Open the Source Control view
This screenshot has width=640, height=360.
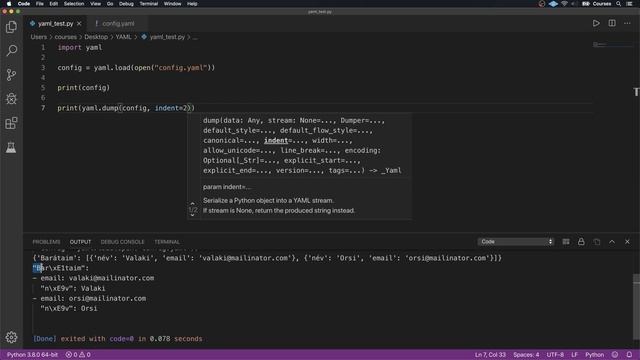[x=11, y=75]
